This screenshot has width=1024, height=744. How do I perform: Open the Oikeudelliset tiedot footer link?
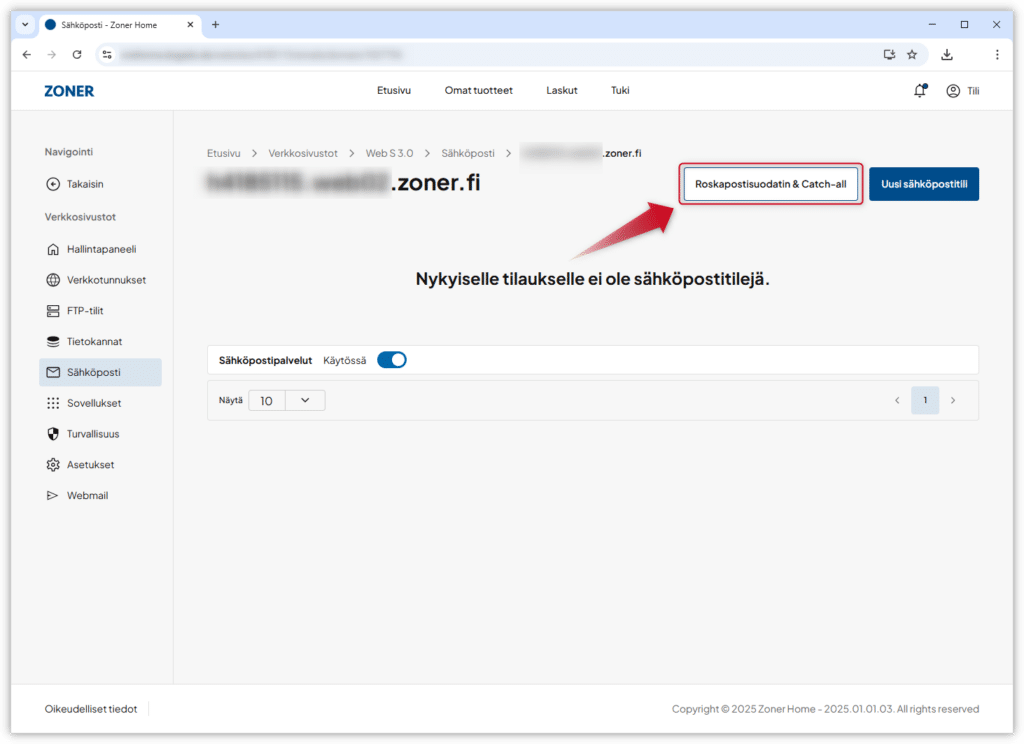pyautogui.click(x=91, y=709)
